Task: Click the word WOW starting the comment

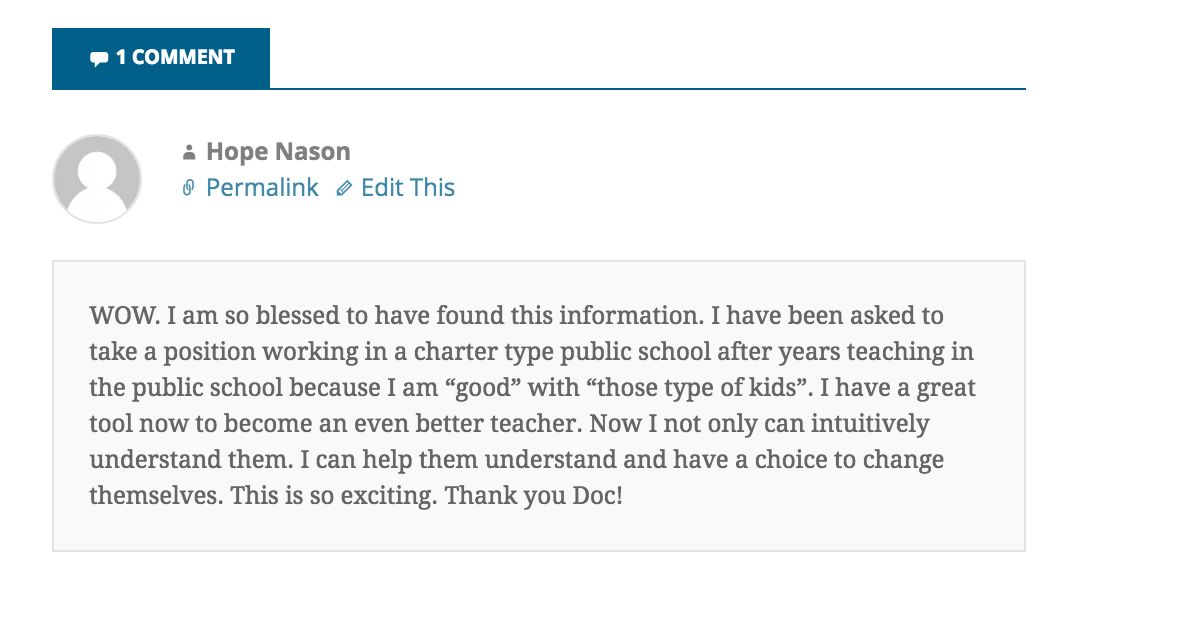Action: [121, 315]
